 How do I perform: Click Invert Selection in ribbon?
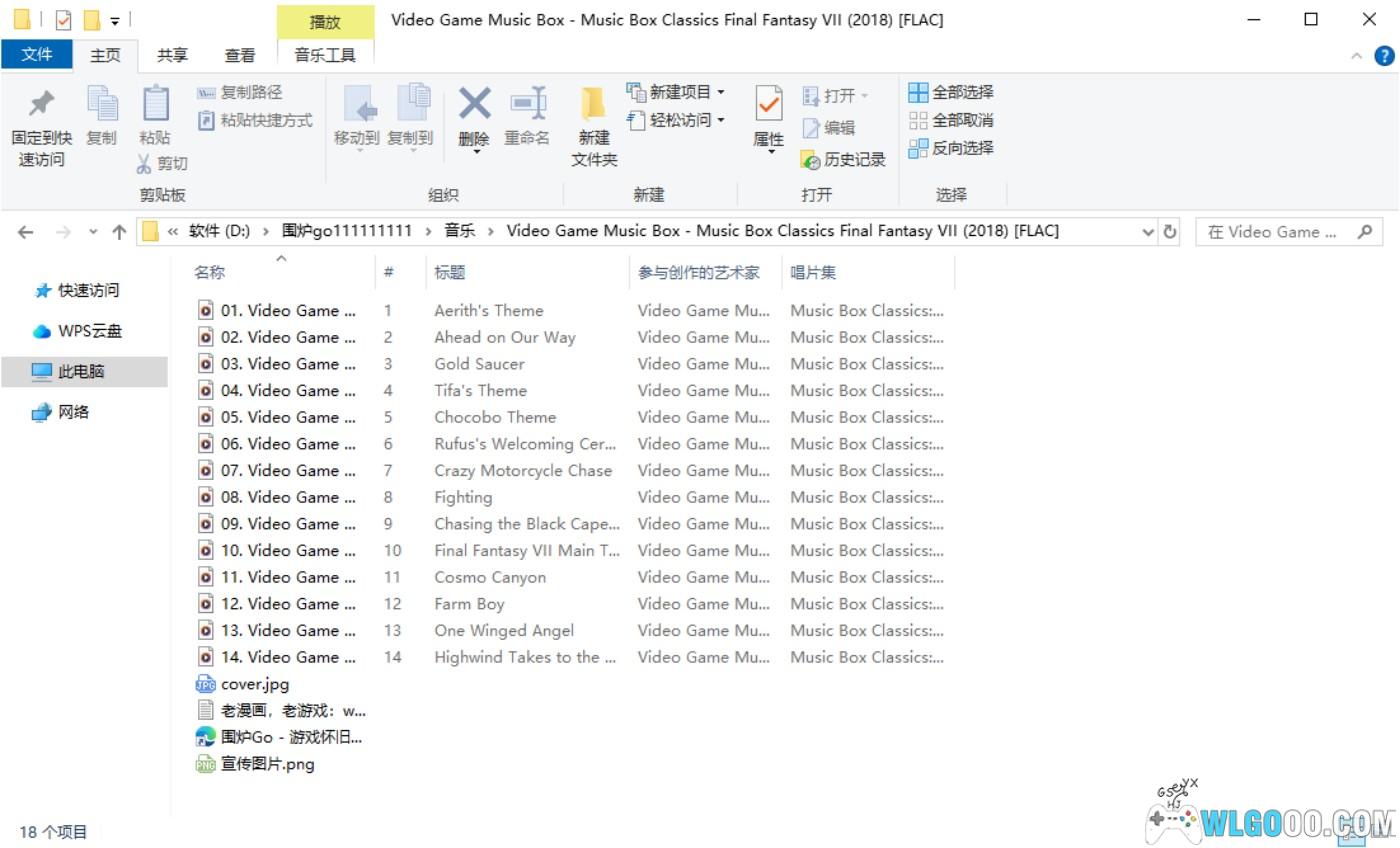pyautogui.click(x=951, y=148)
